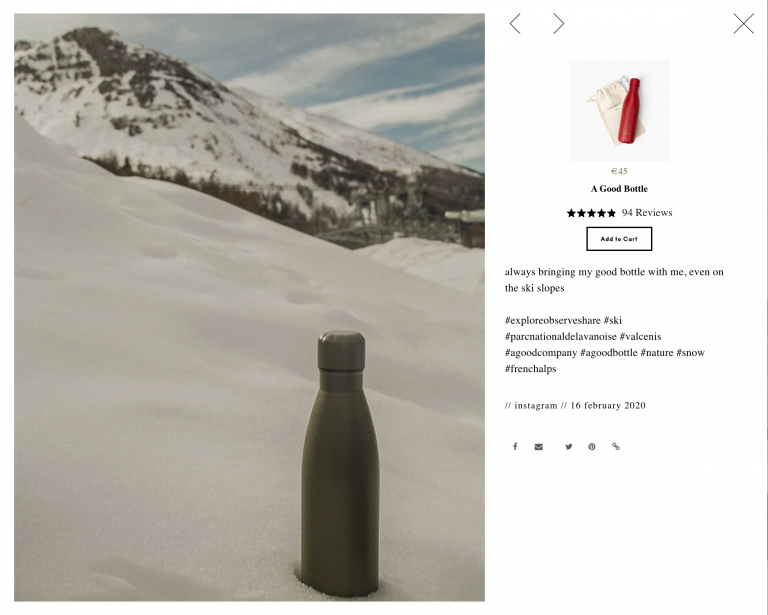768x615 pixels.
Task: Close the photo lightbox with the X
Action: (744, 24)
